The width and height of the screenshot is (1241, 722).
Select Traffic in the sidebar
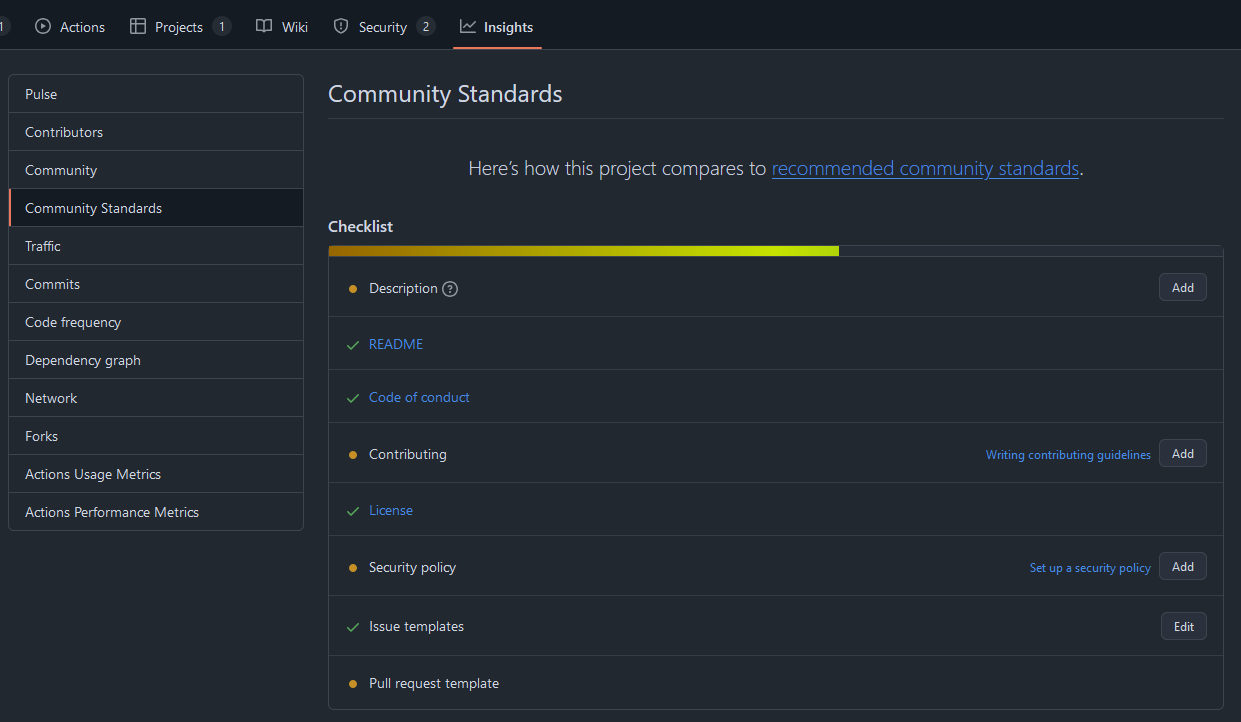(x=43, y=245)
